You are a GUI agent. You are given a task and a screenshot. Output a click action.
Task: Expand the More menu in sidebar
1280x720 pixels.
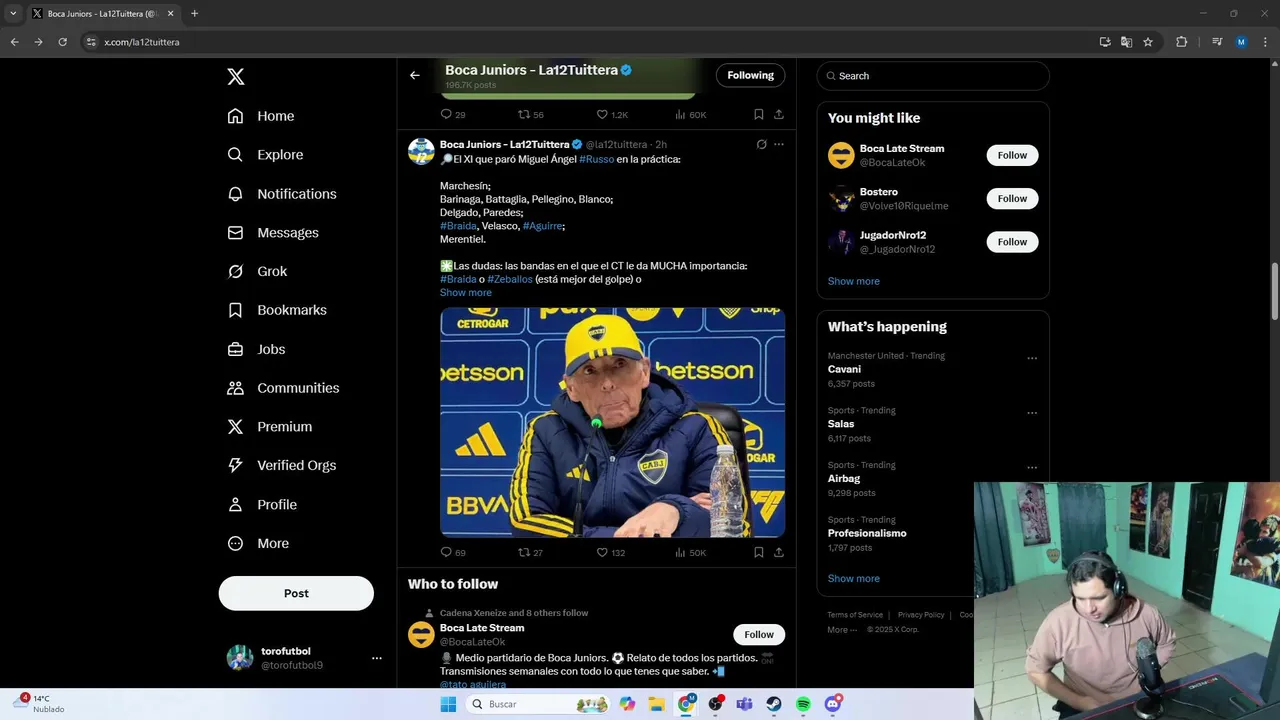(x=258, y=544)
